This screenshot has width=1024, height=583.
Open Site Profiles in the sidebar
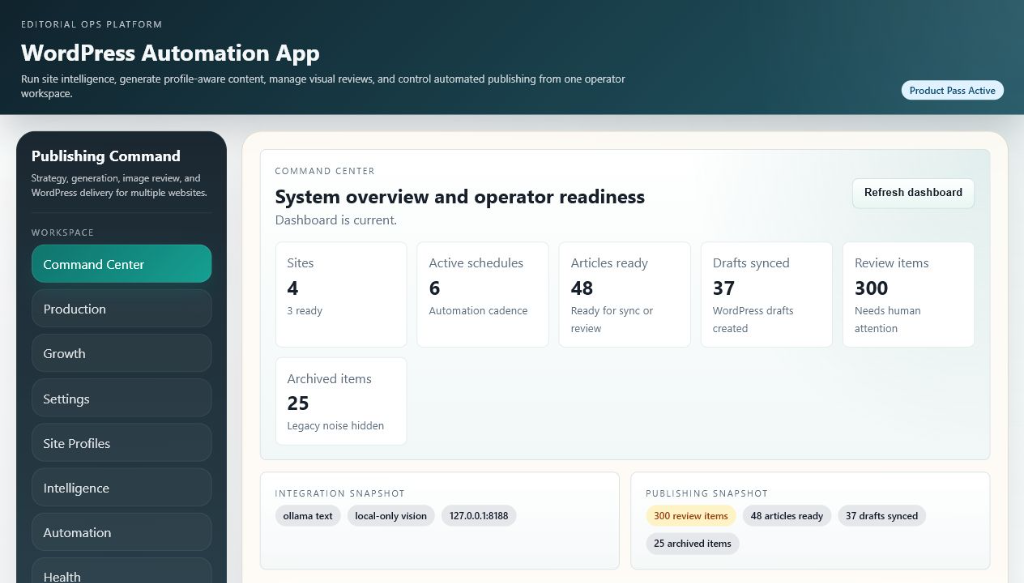point(121,443)
